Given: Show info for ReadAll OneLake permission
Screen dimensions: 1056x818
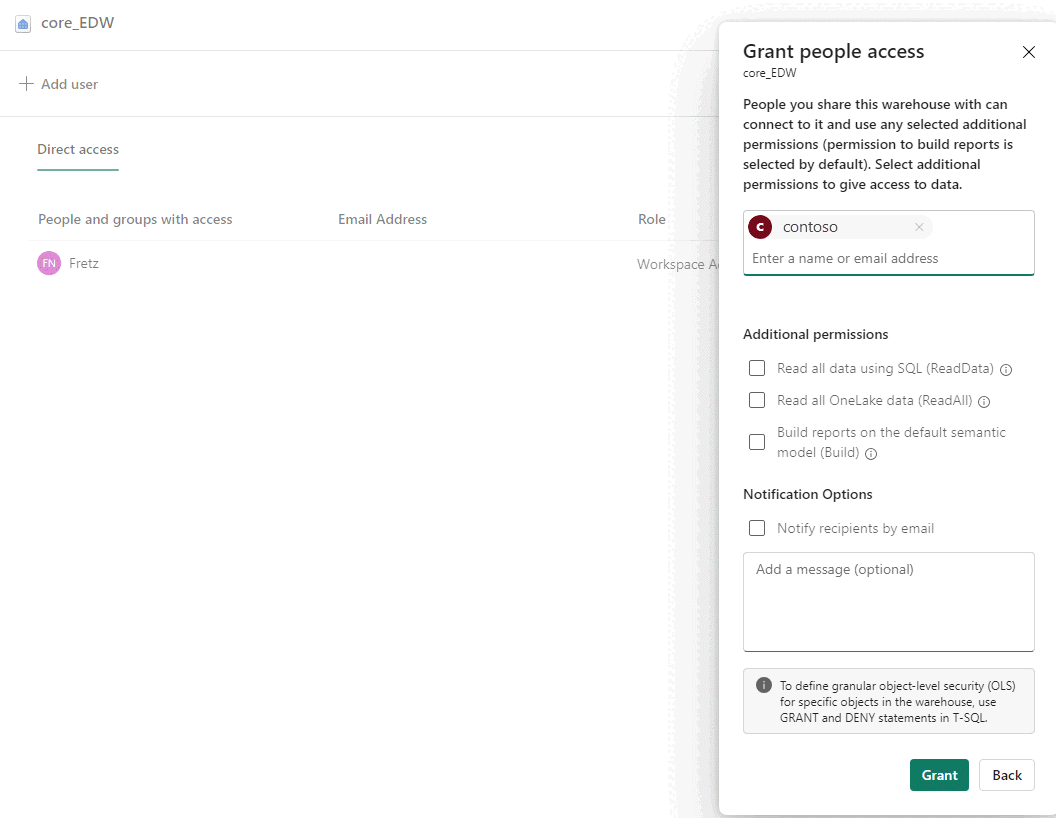Looking at the screenshot, I should click(984, 402).
